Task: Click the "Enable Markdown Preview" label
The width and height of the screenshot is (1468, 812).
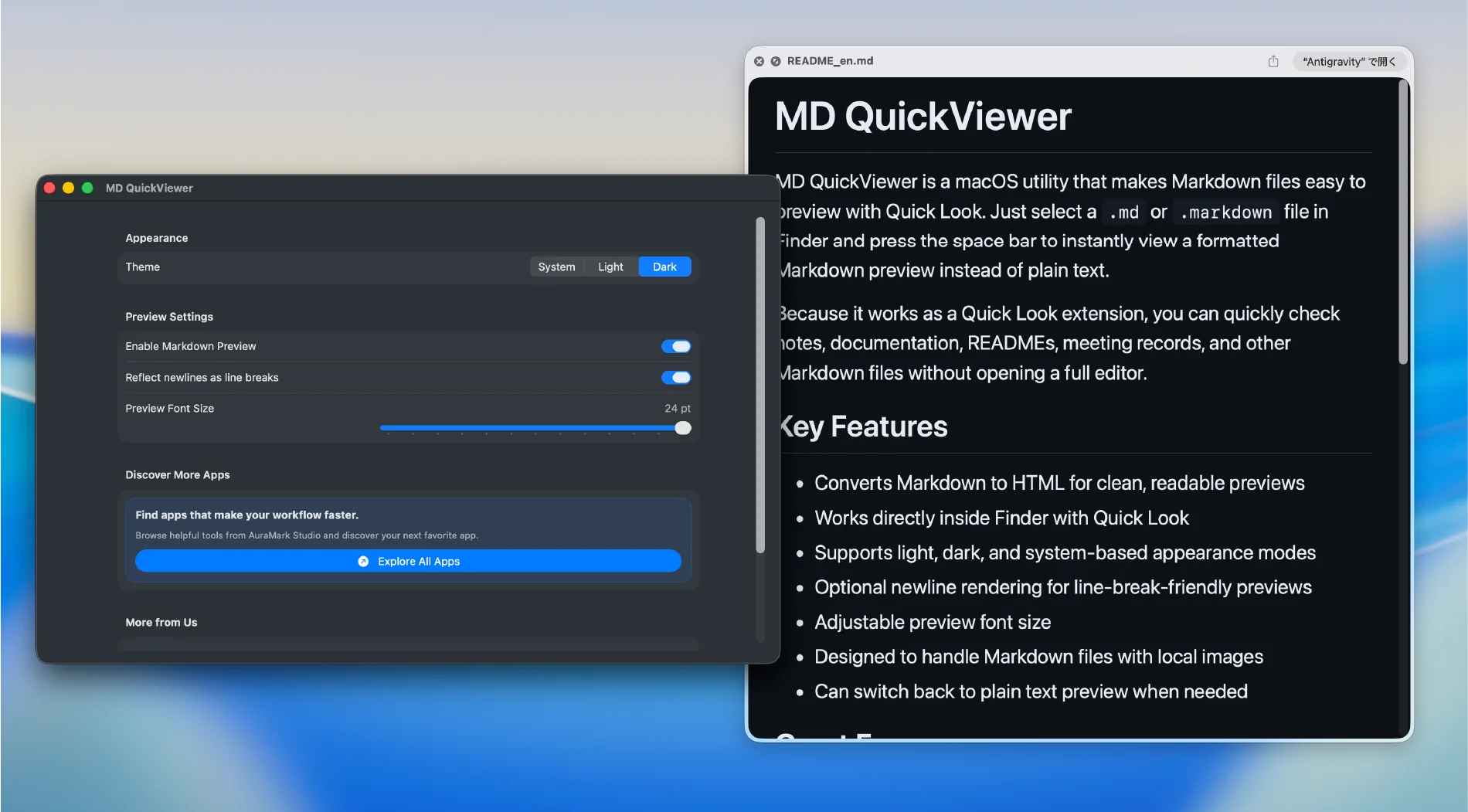Action: pos(191,346)
